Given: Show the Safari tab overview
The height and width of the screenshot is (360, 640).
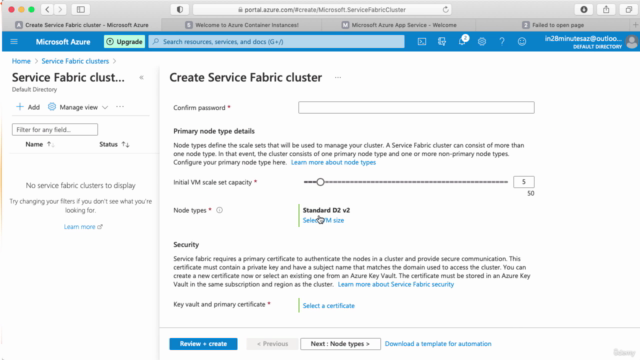Looking at the screenshot, I should pos(629,9).
